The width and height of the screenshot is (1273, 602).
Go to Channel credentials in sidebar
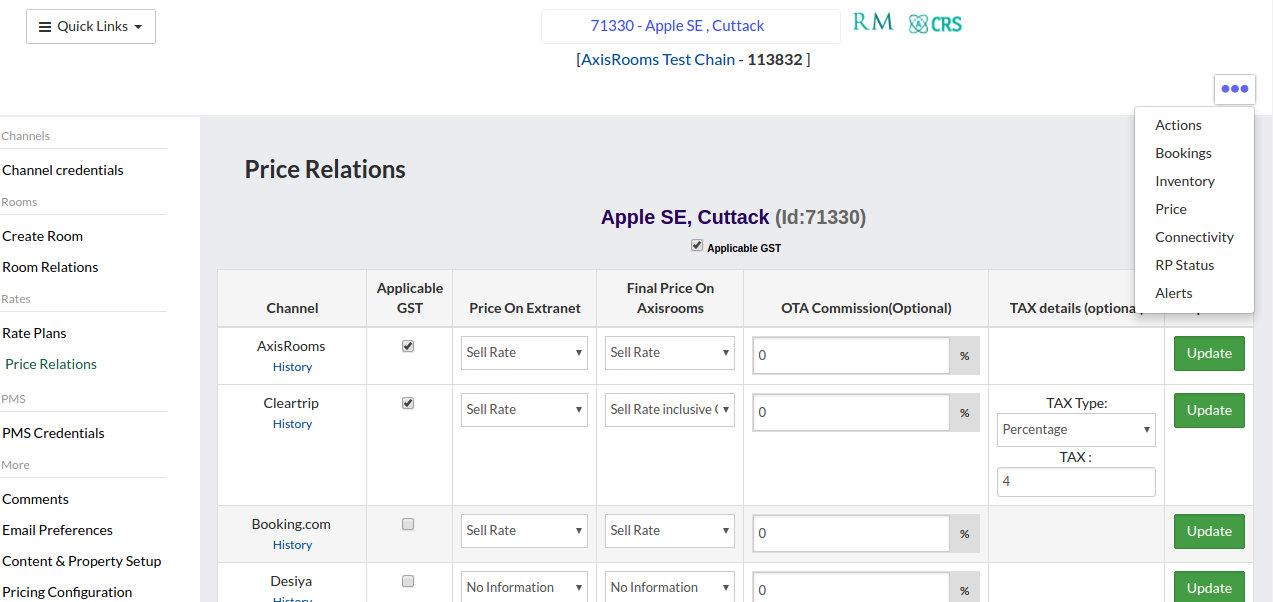[x=63, y=170]
